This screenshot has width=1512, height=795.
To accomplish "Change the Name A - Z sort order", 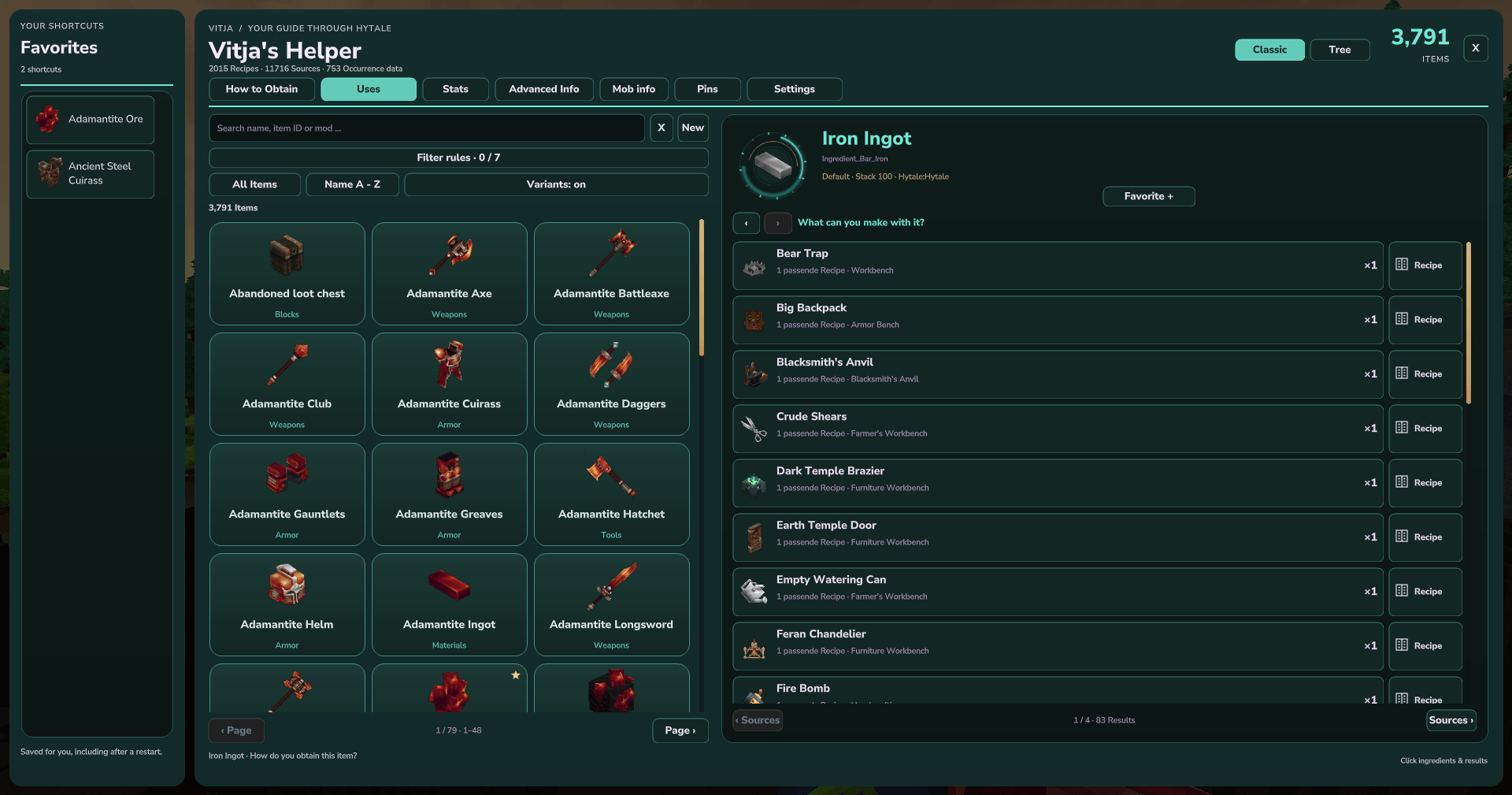I will (352, 184).
